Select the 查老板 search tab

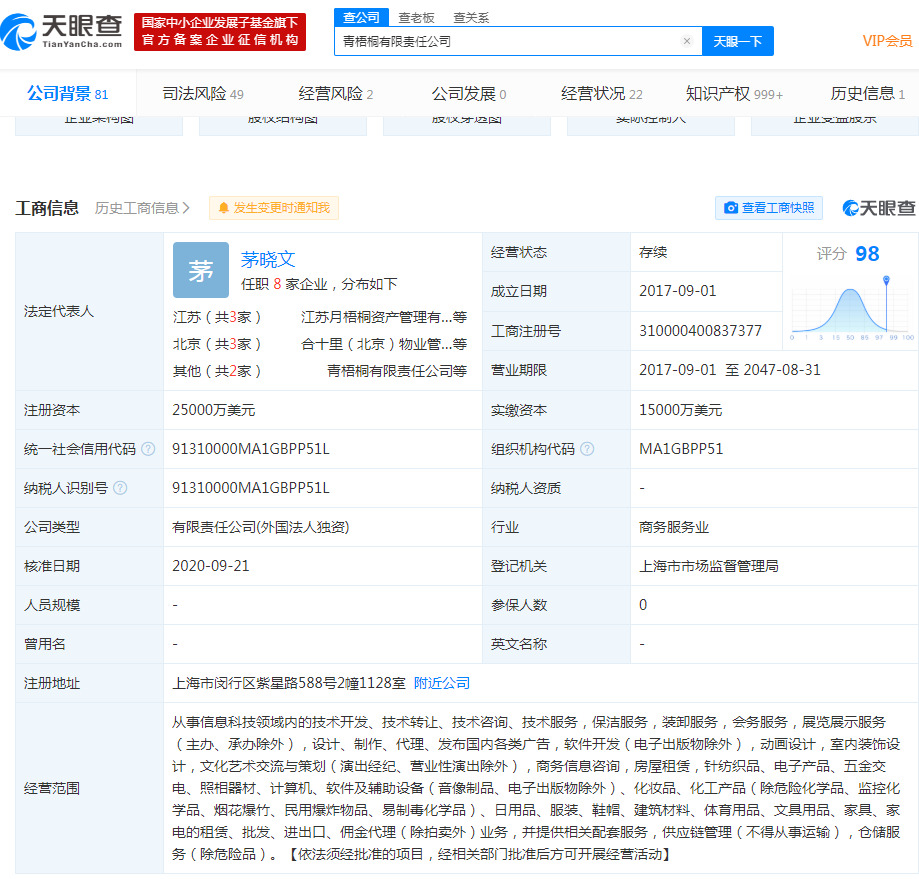point(416,18)
